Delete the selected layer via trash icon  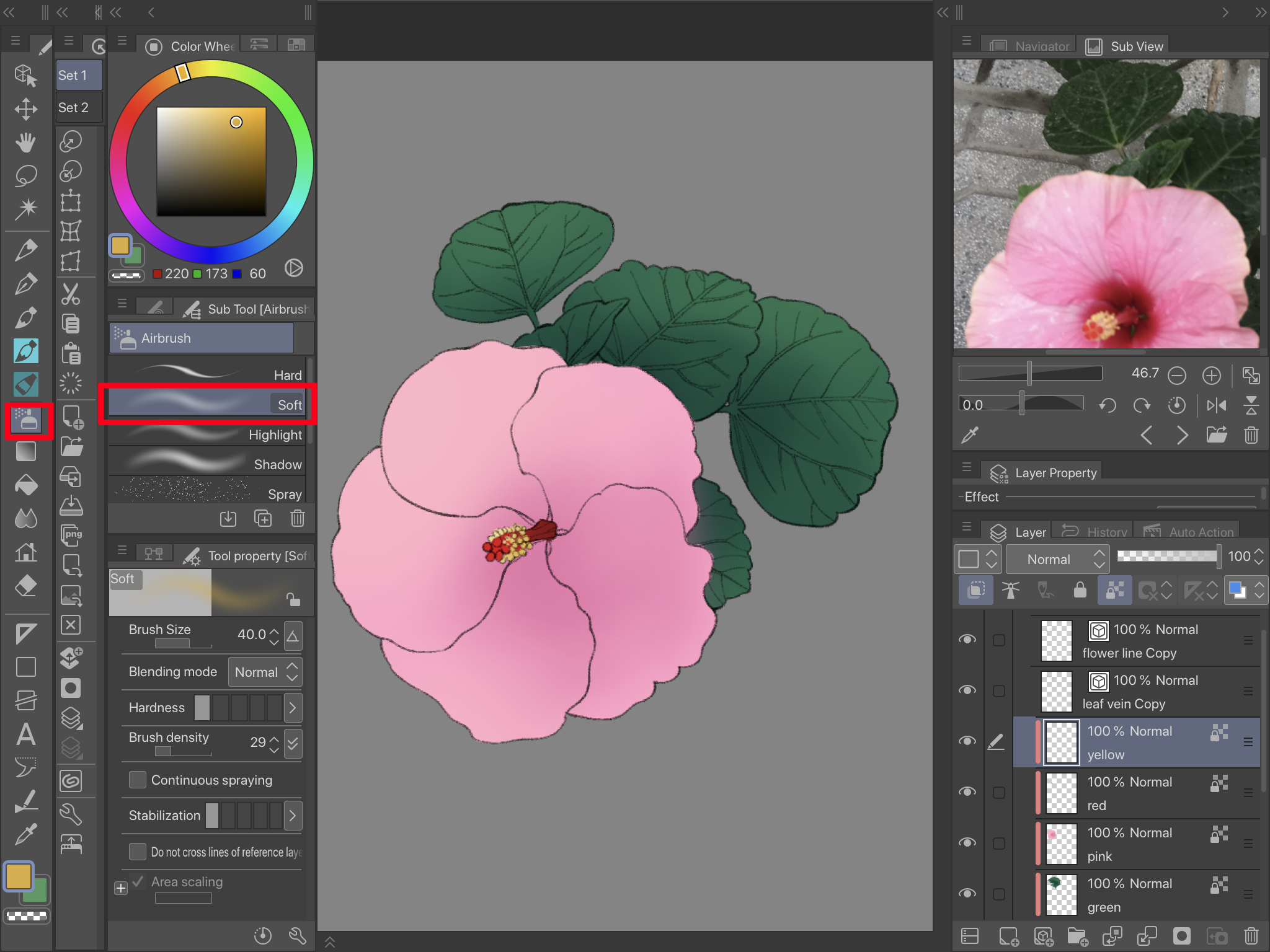point(1251,935)
